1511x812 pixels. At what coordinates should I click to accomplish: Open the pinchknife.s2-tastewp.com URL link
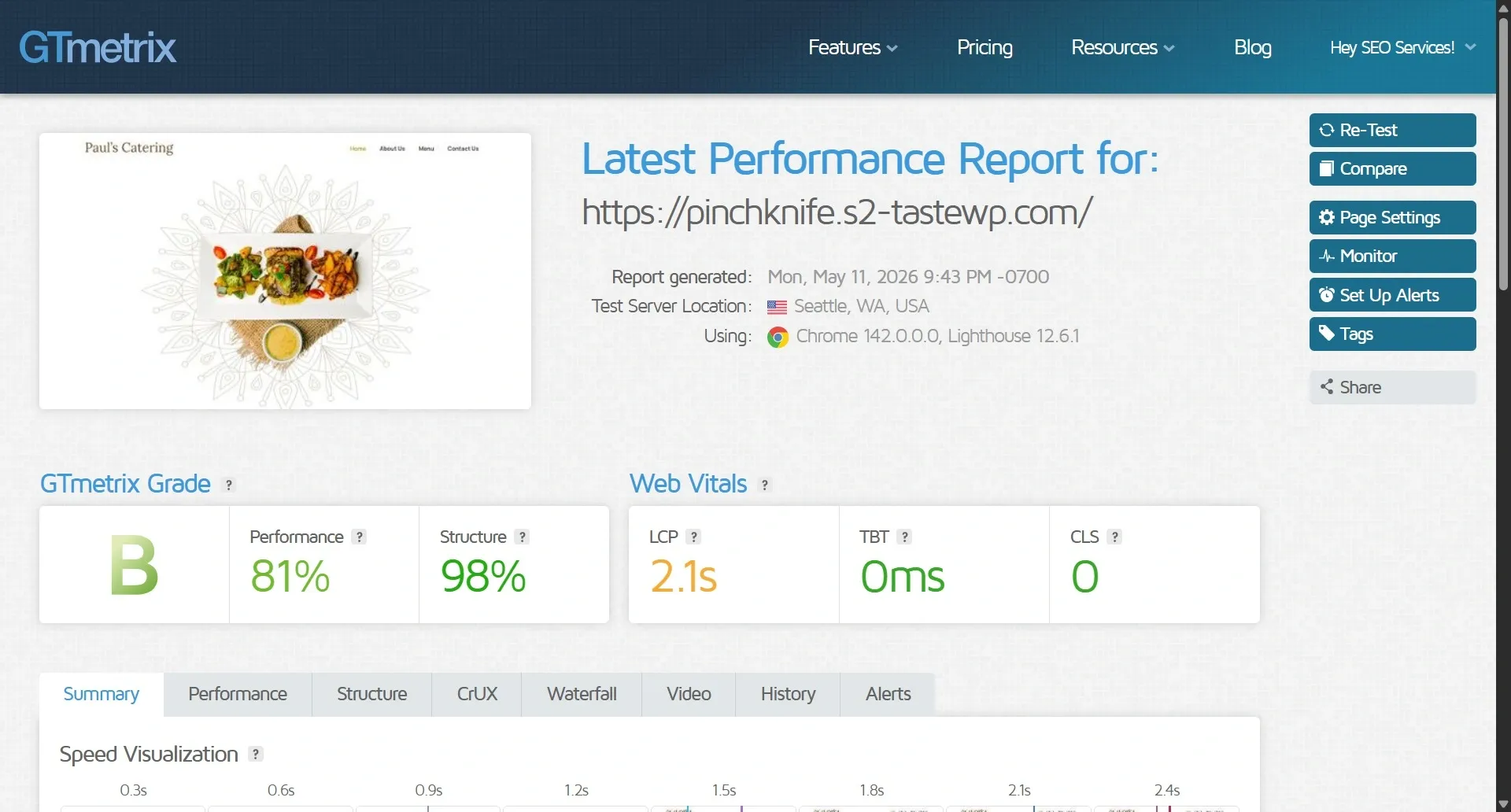pyautogui.click(x=837, y=212)
